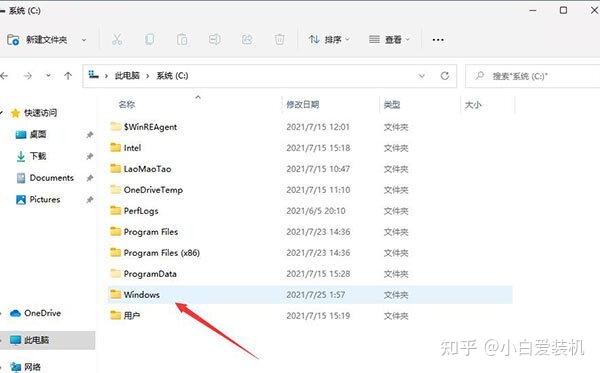Click the Copy icon in toolbar
The image size is (600, 373).
(149, 39)
